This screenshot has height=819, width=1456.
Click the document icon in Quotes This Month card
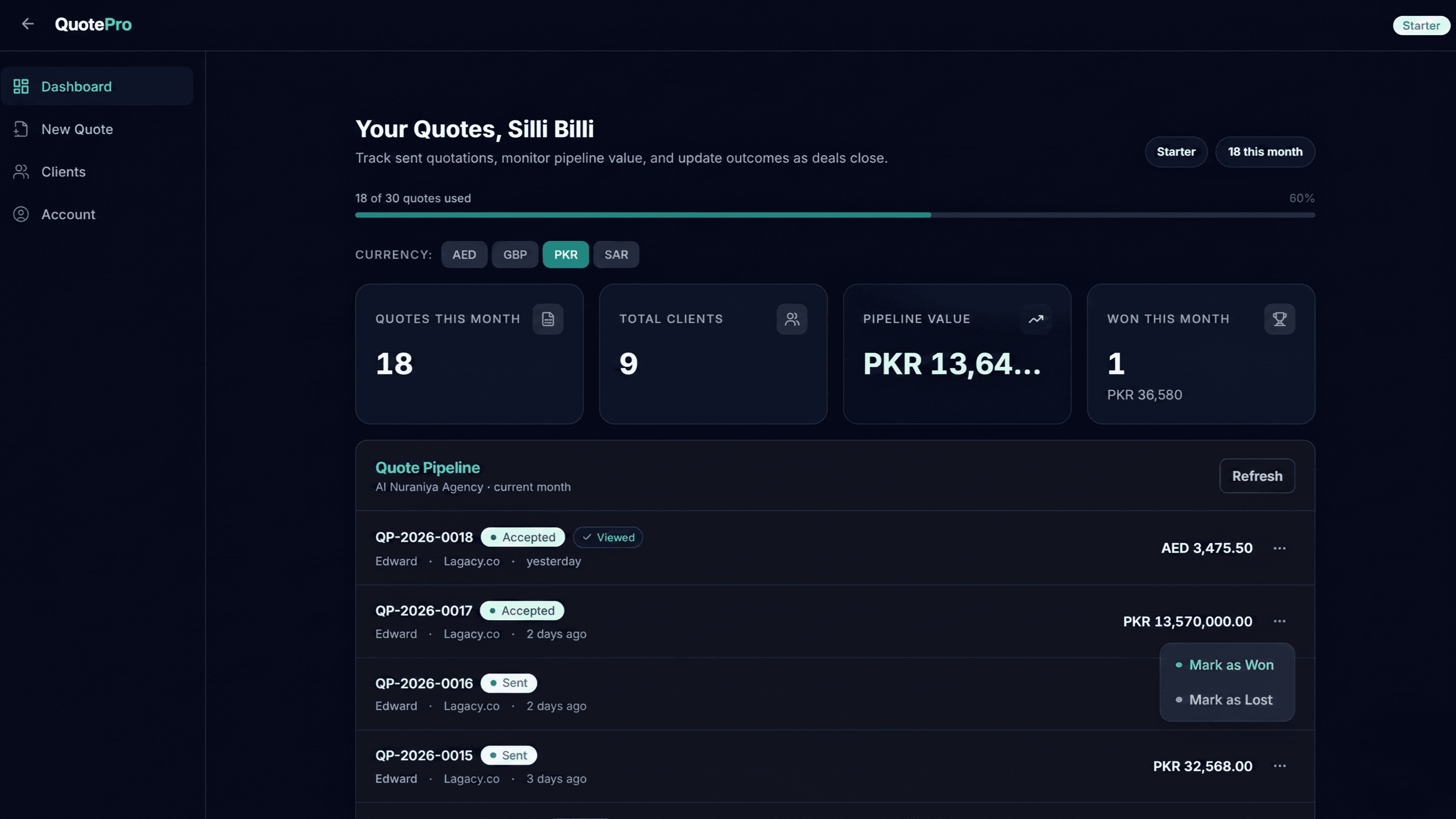coord(548,319)
